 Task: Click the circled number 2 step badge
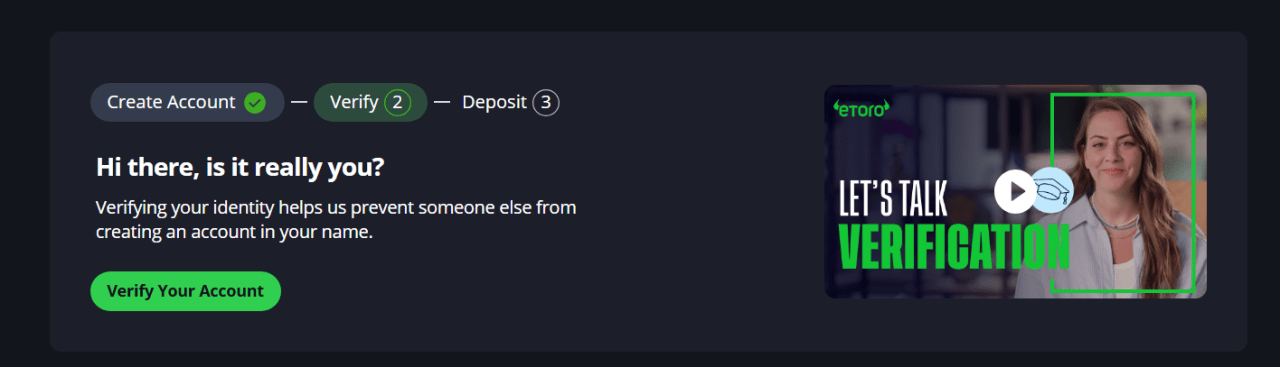397,102
